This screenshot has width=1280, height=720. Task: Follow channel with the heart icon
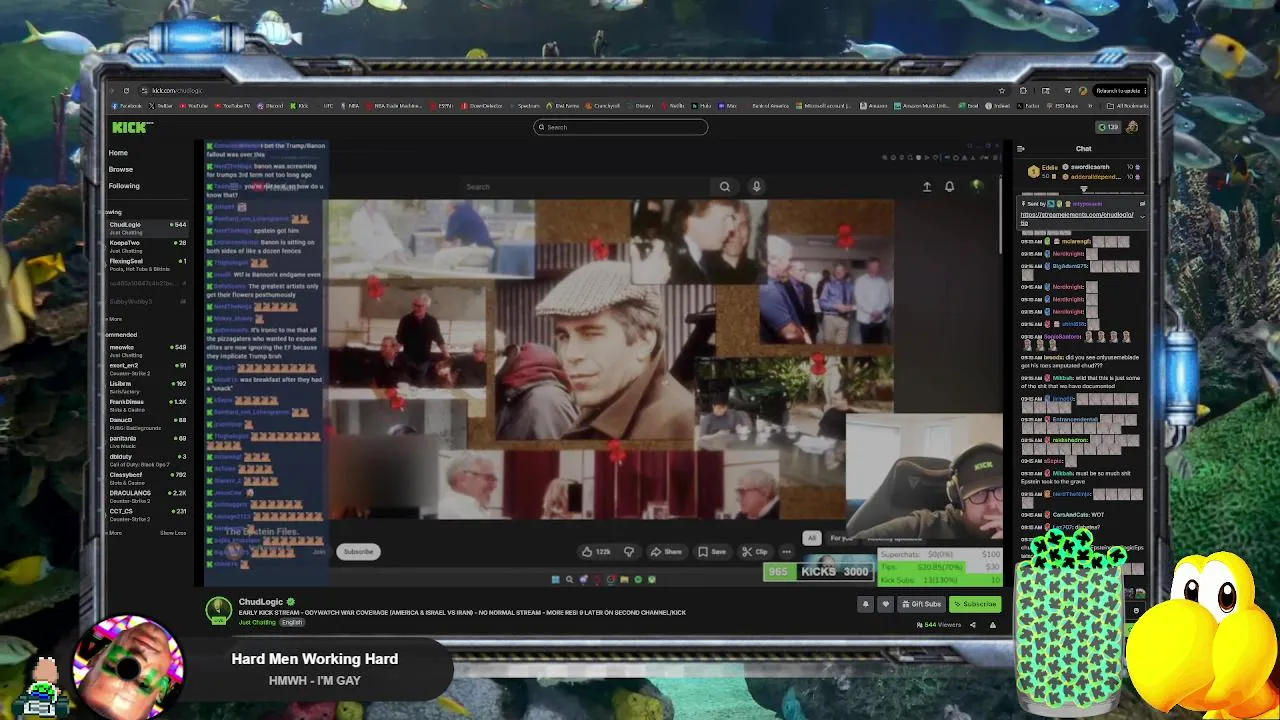click(x=885, y=604)
